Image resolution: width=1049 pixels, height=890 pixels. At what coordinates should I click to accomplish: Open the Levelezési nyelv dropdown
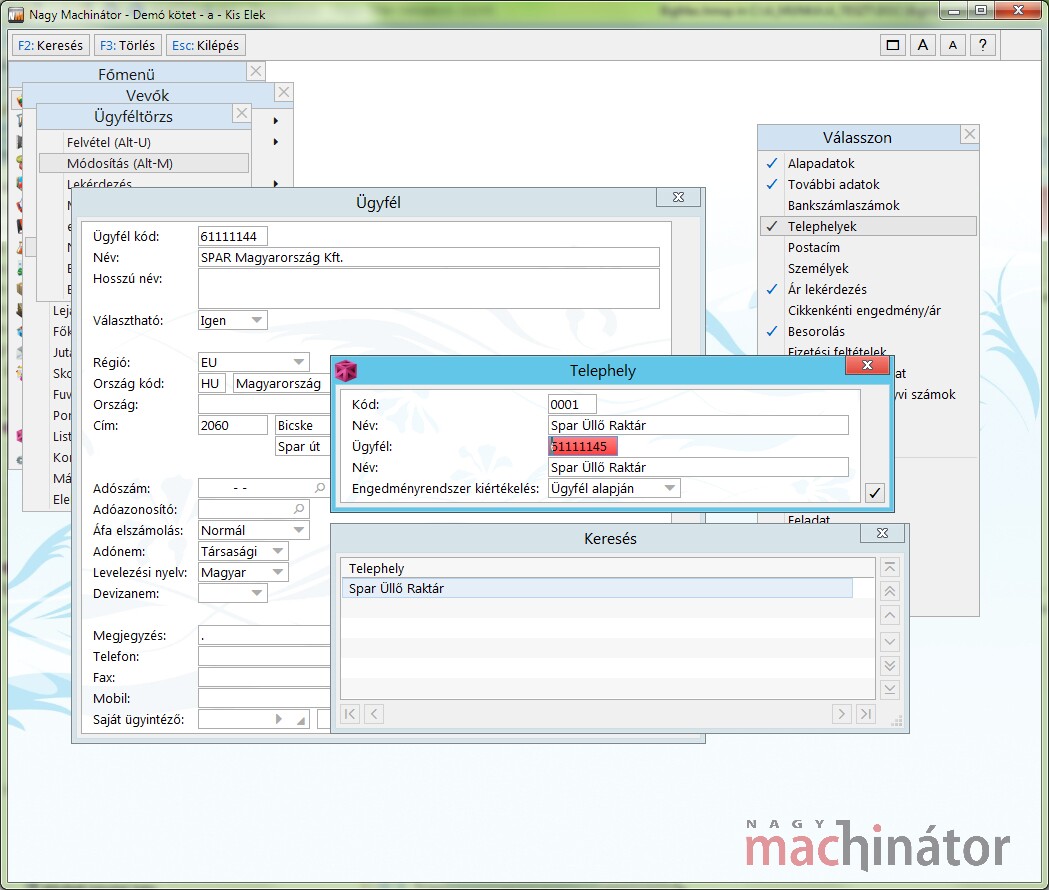244,572
